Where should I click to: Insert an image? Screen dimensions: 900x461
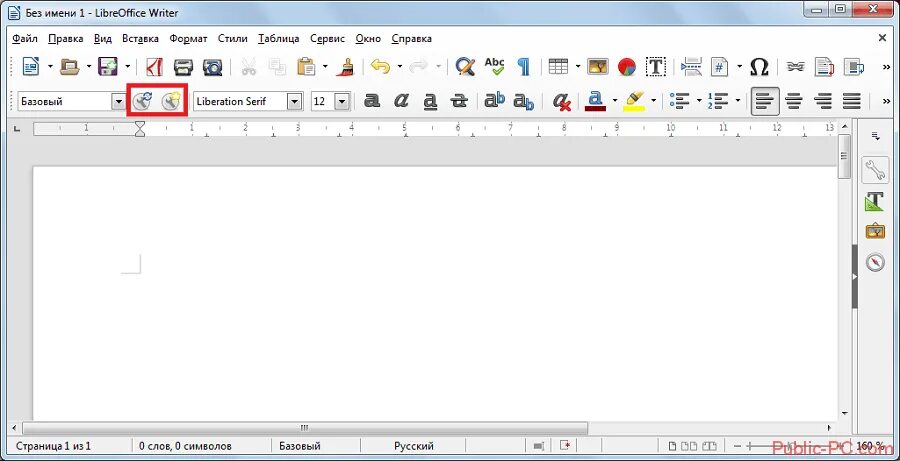pos(598,67)
